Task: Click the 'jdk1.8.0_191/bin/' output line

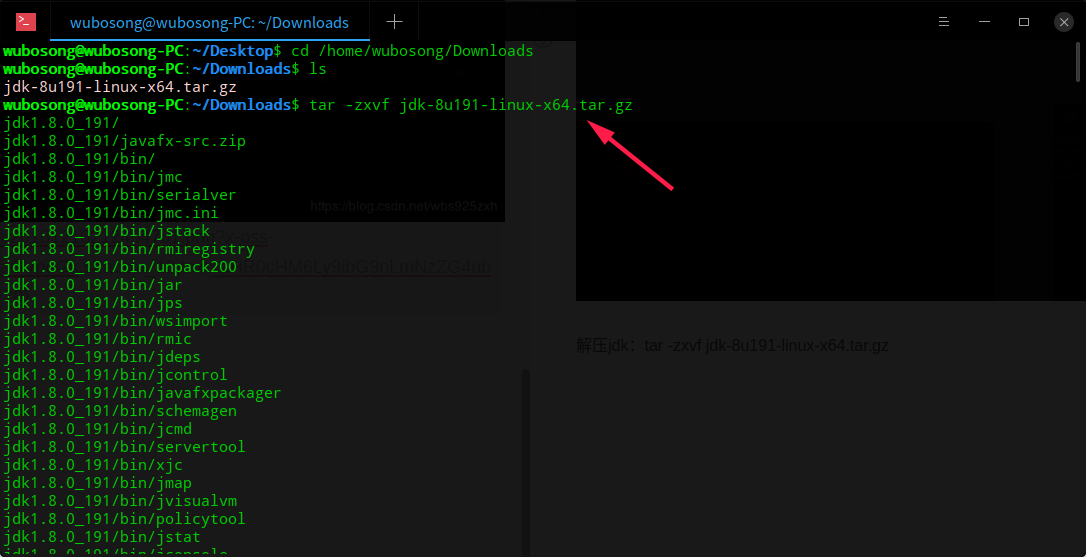Action: point(79,159)
